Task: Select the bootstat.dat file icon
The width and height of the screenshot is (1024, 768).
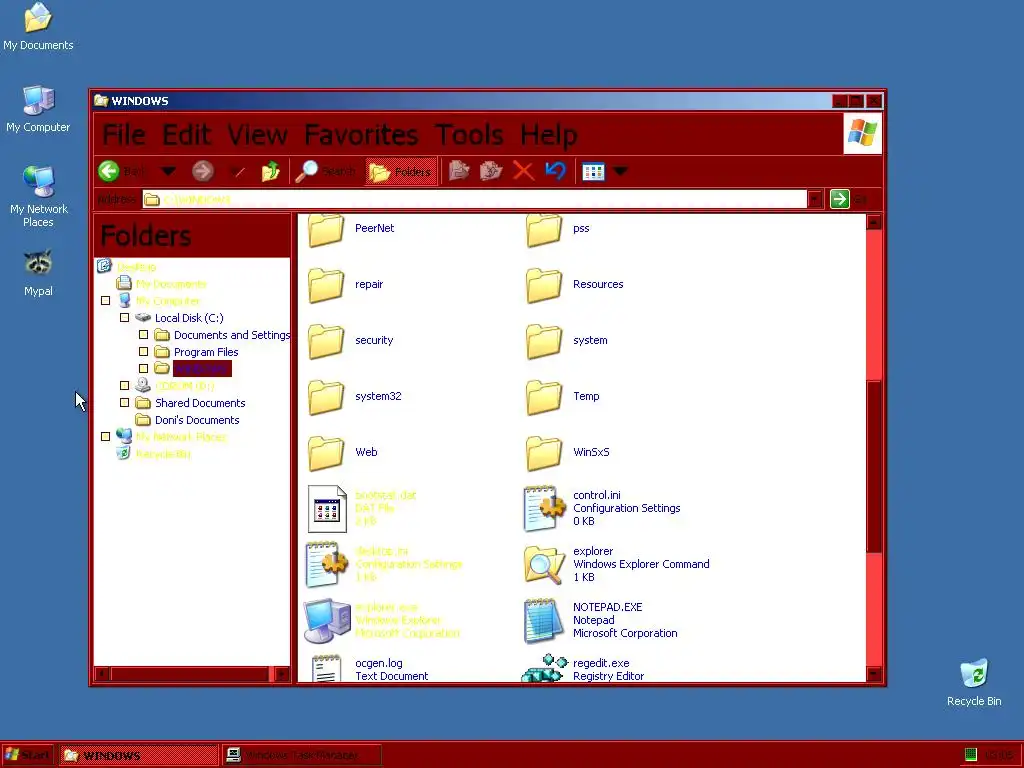Action: pos(327,509)
